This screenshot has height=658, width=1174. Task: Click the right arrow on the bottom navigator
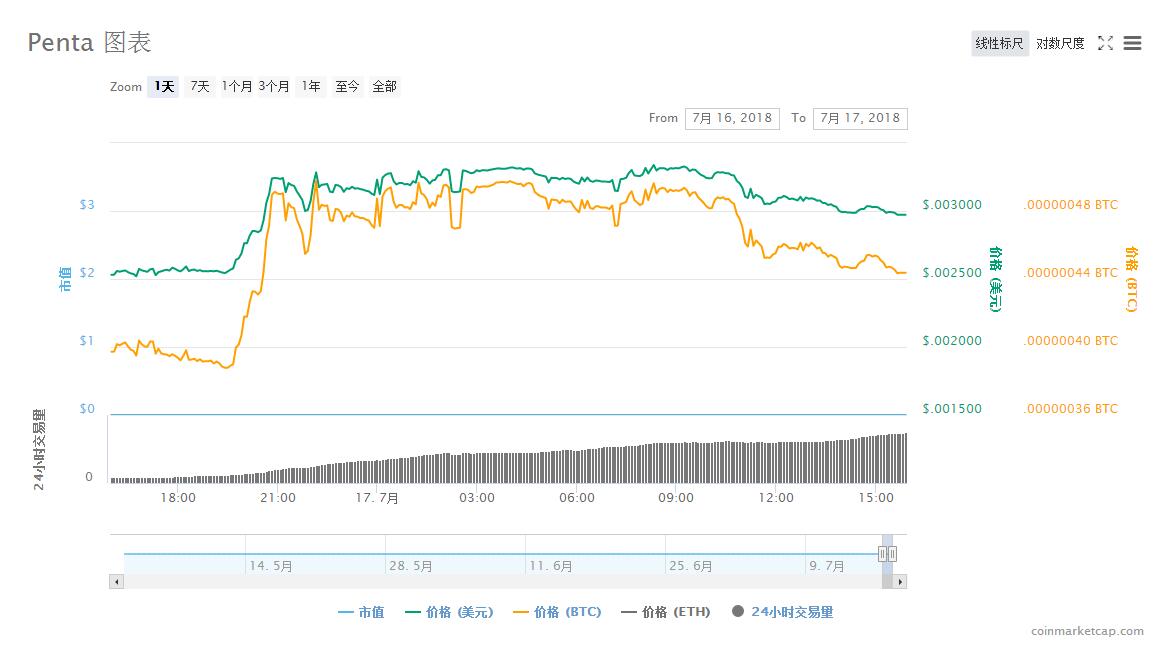899,581
